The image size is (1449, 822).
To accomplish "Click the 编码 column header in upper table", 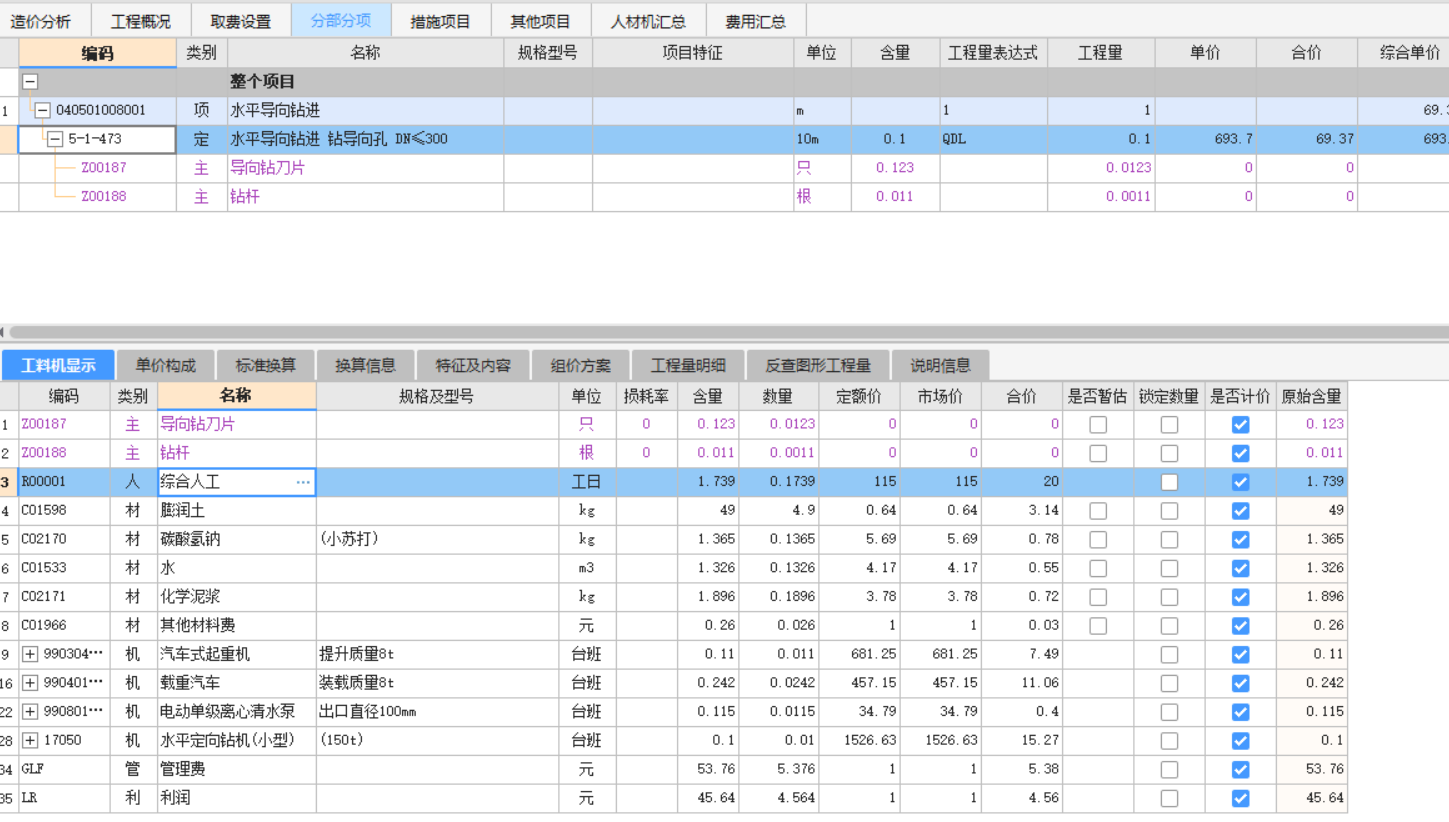I will click(x=97, y=53).
